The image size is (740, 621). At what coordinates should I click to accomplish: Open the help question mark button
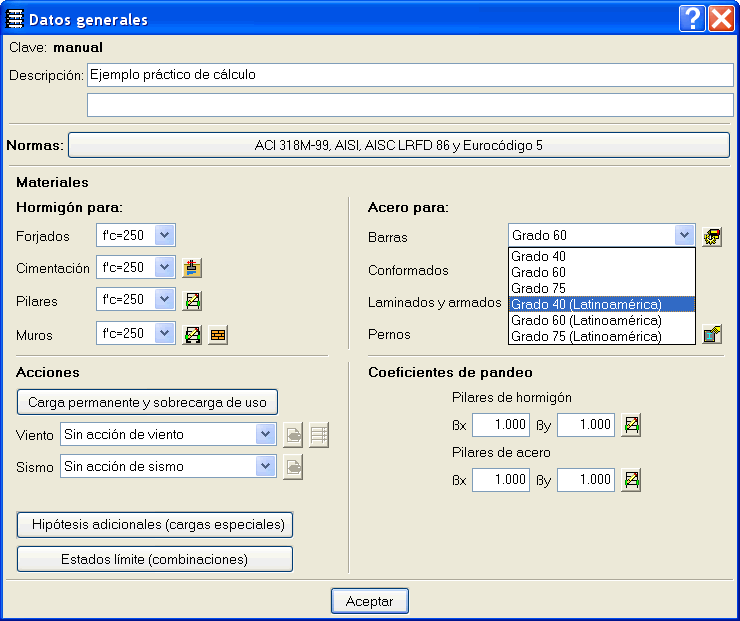point(690,18)
